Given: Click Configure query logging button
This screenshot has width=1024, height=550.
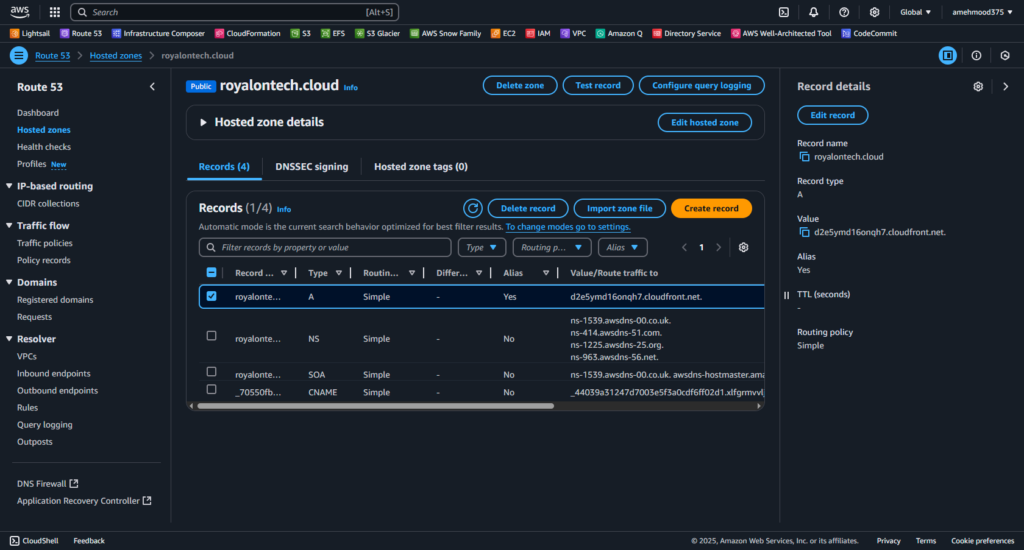Looking at the screenshot, I should click(701, 86).
